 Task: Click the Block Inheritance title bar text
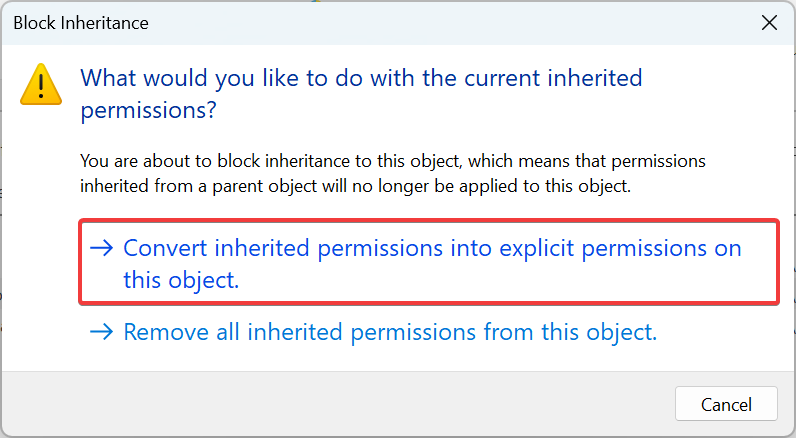(x=81, y=23)
